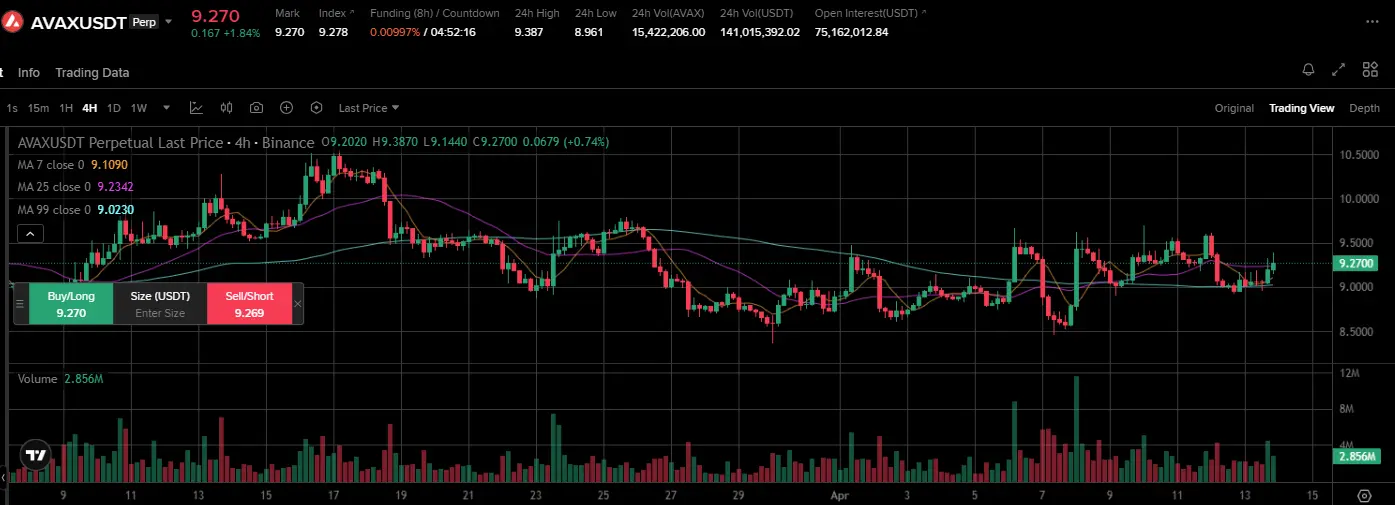Viewport: 1395px width, 505px height.
Task: Take a chart snapshot with camera icon
Action: point(256,108)
